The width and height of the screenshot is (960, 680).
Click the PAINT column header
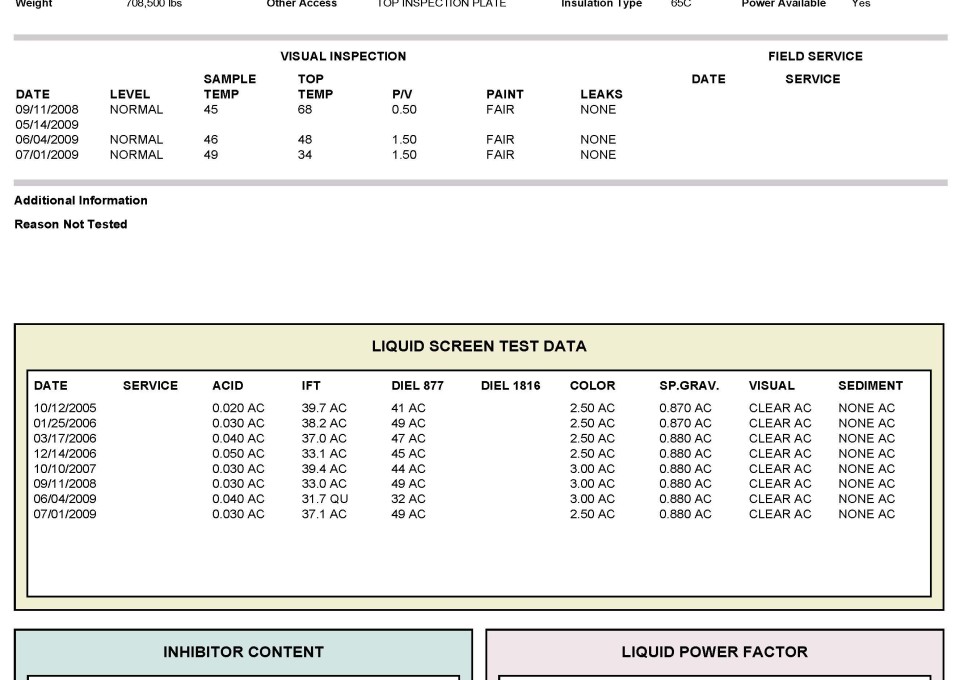pos(504,94)
